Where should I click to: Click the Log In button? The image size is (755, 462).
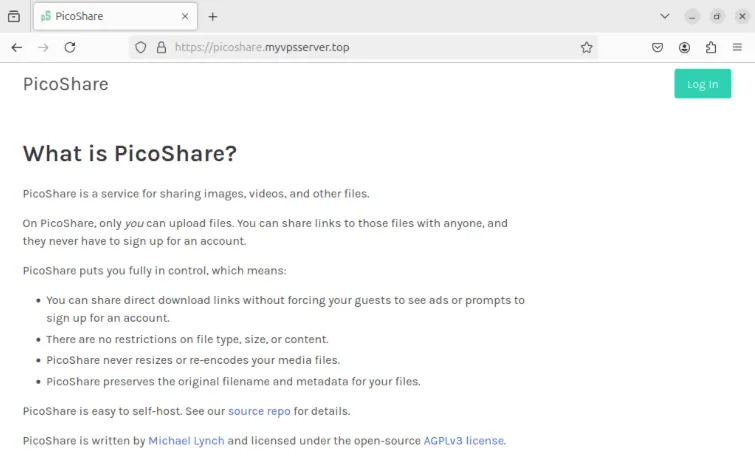pyautogui.click(x=703, y=84)
